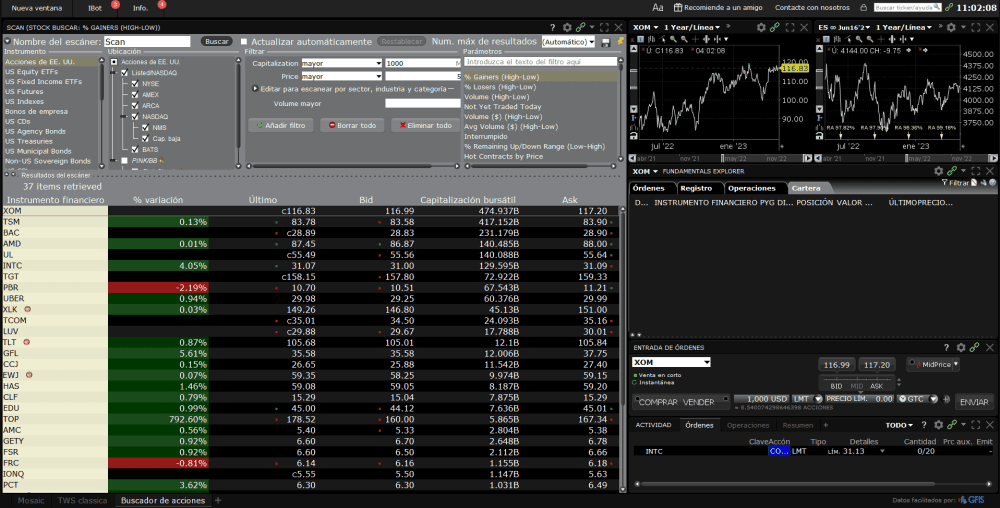Add new Actividad tab with plus icon
This screenshot has height=508, width=1000.
(x=826, y=425)
